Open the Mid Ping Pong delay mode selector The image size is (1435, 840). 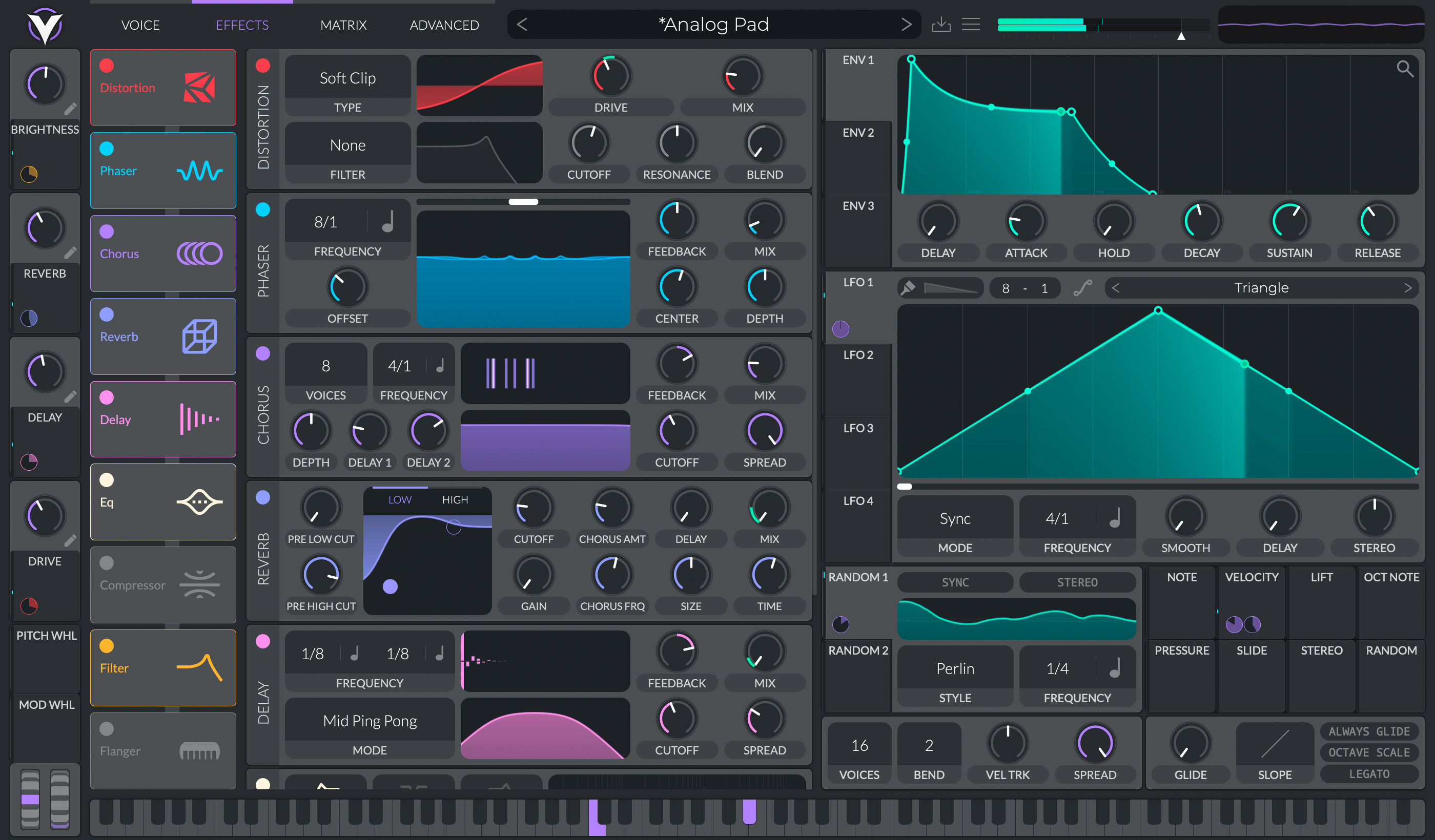tap(370, 721)
